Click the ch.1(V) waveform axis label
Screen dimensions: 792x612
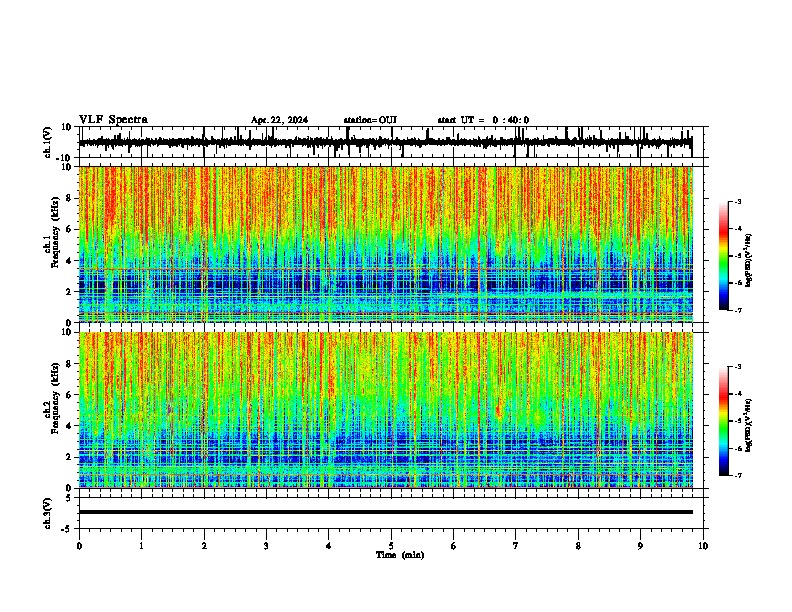pos(48,142)
